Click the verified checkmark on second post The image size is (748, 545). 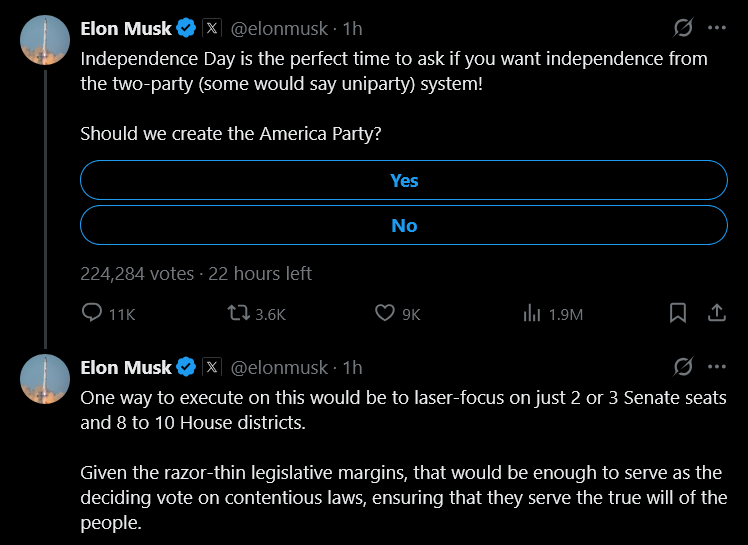click(187, 367)
